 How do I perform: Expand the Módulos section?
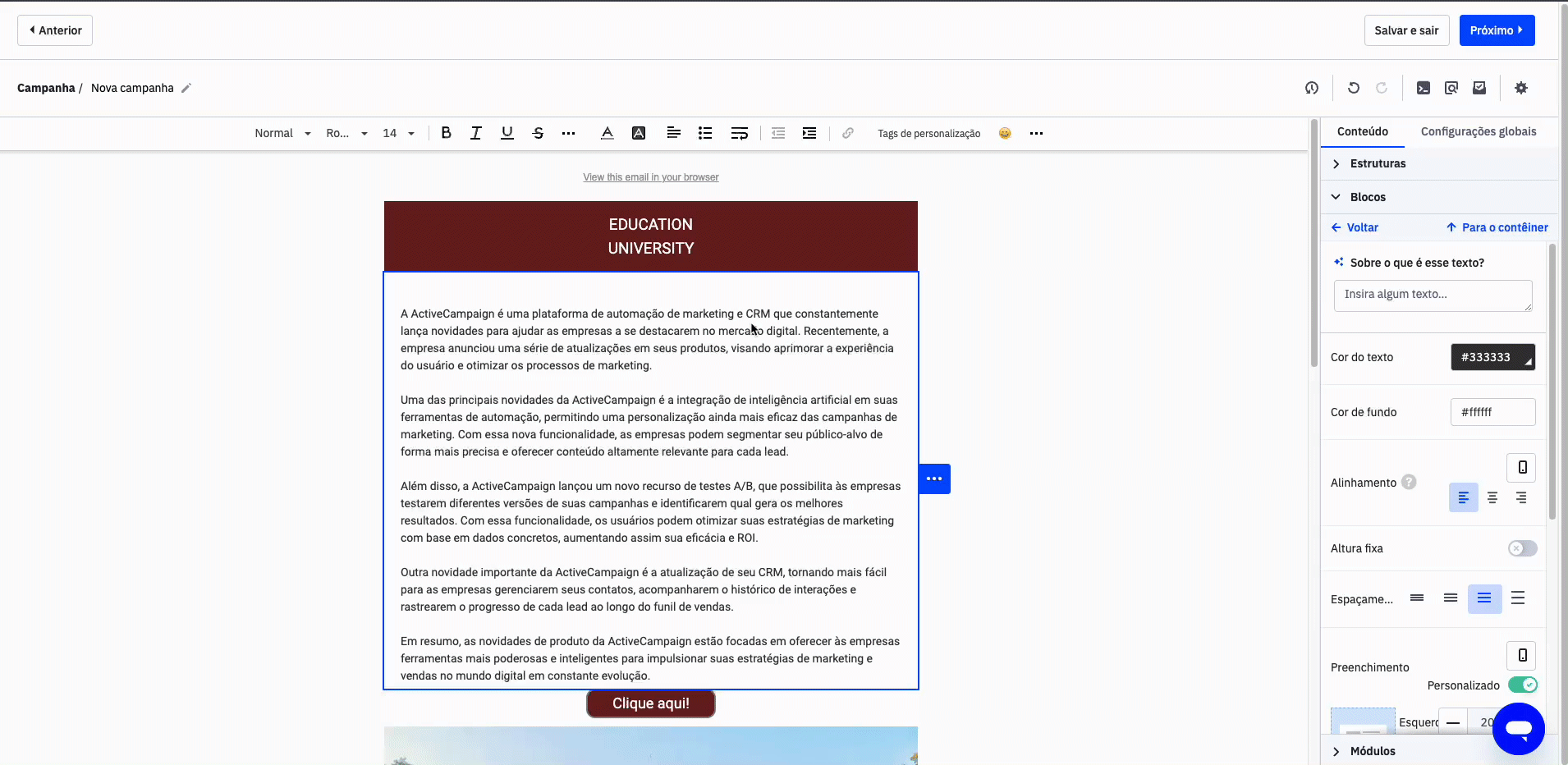1372,751
